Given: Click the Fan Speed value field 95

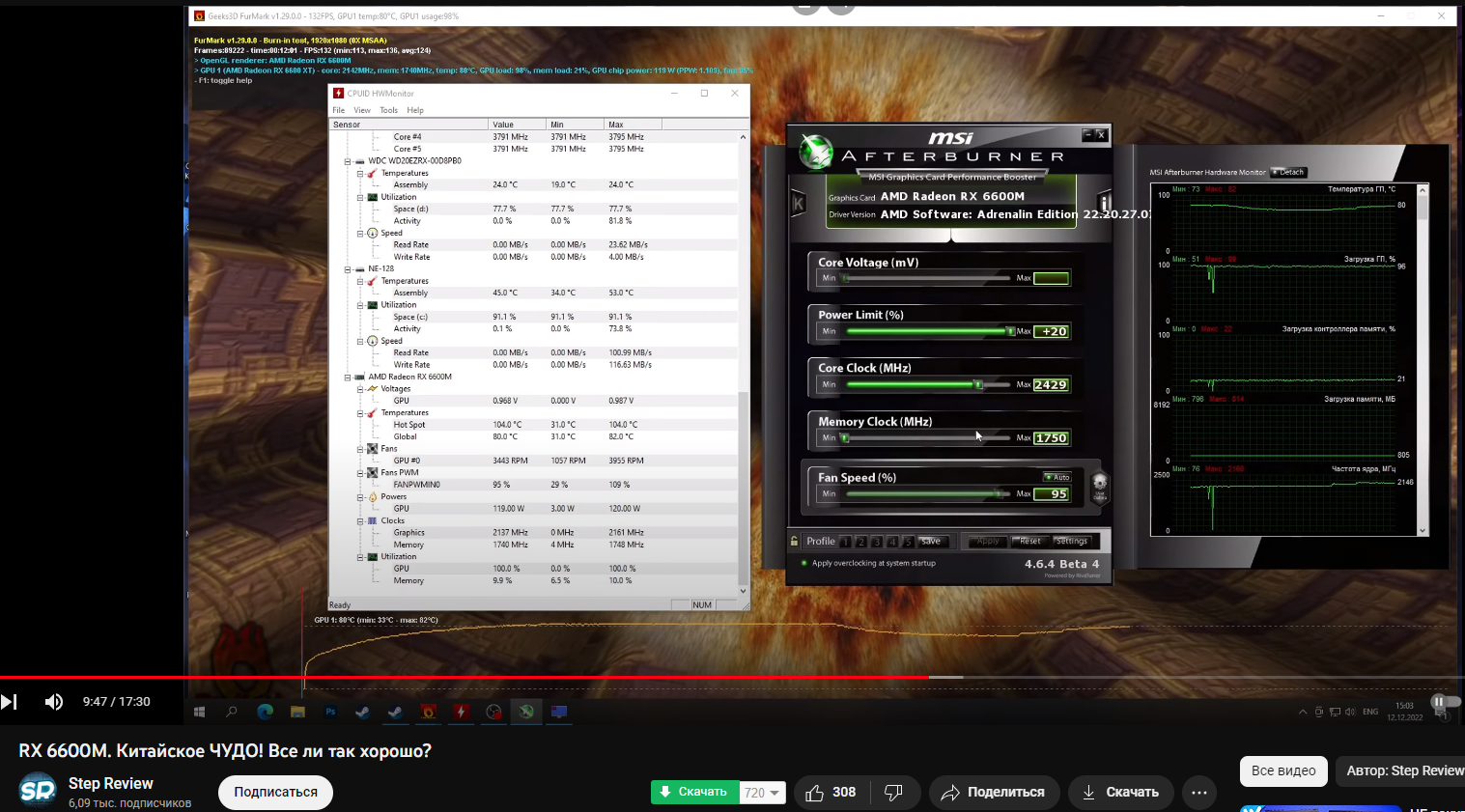Looking at the screenshot, I should tap(1051, 493).
